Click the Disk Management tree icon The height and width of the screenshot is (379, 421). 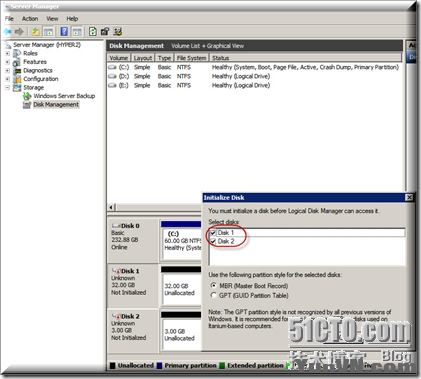point(27,105)
